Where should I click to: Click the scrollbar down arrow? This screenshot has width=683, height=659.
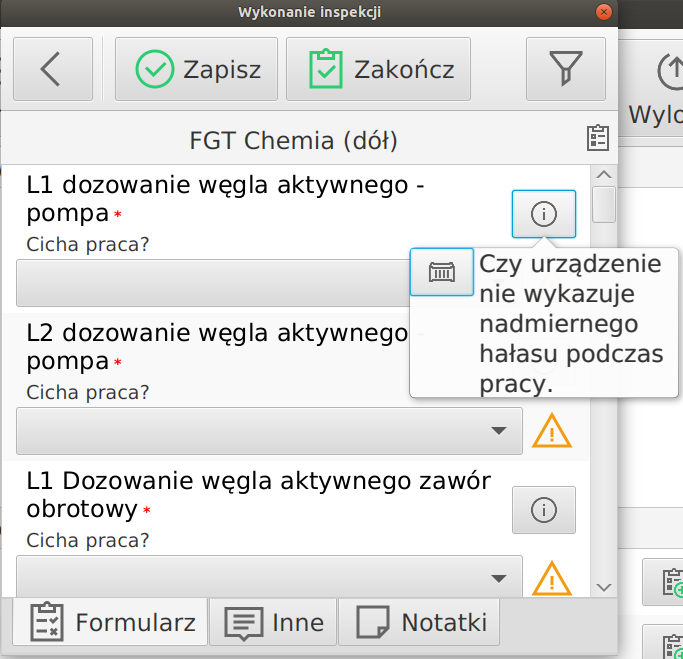pyautogui.click(x=604, y=588)
